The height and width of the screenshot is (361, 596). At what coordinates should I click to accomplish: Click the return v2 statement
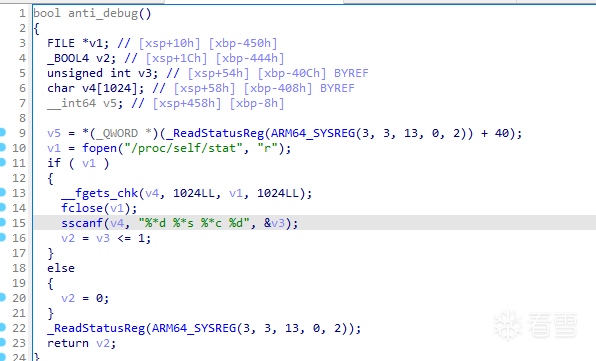tap(81, 343)
